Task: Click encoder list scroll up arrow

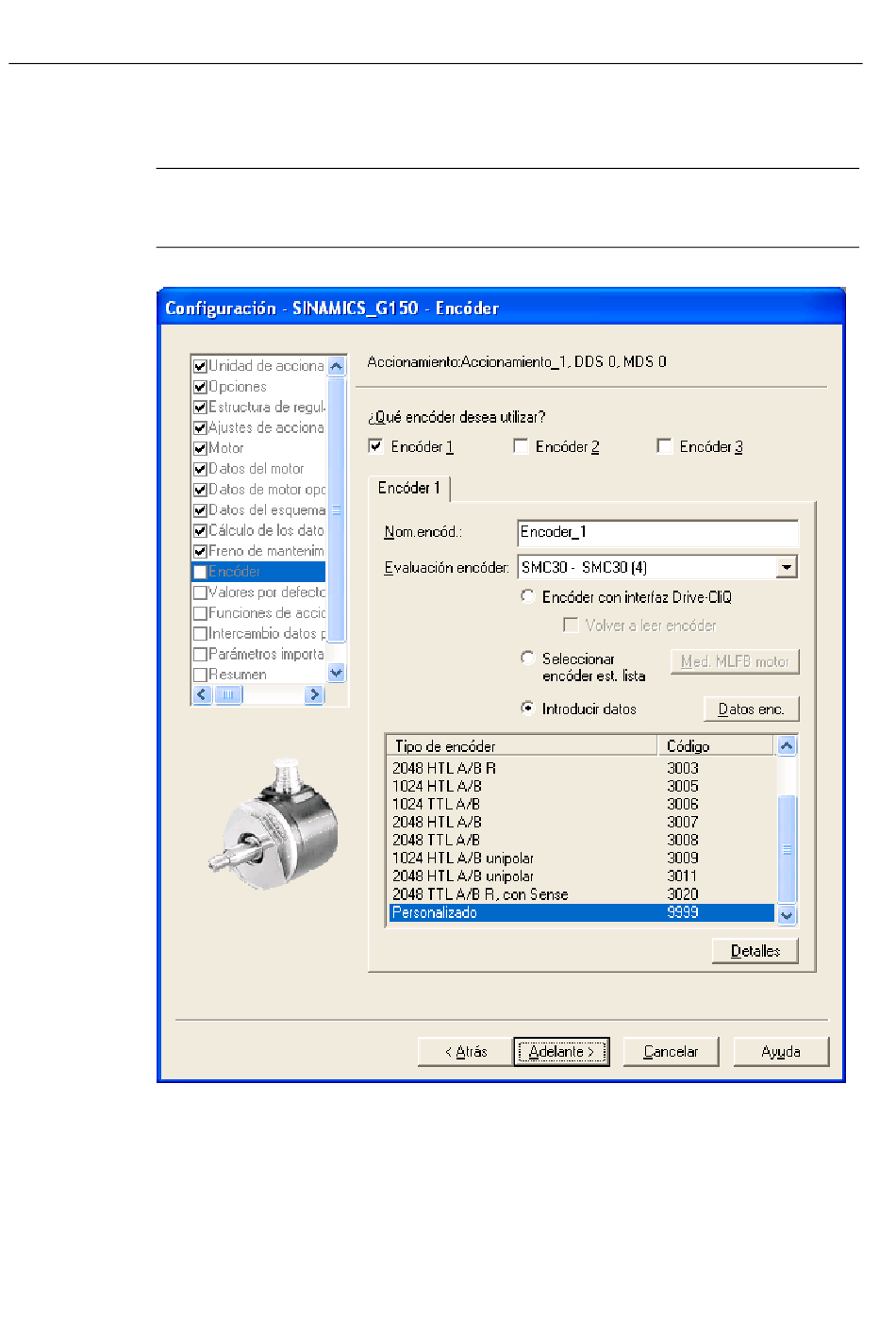Action: [x=787, y=745]
